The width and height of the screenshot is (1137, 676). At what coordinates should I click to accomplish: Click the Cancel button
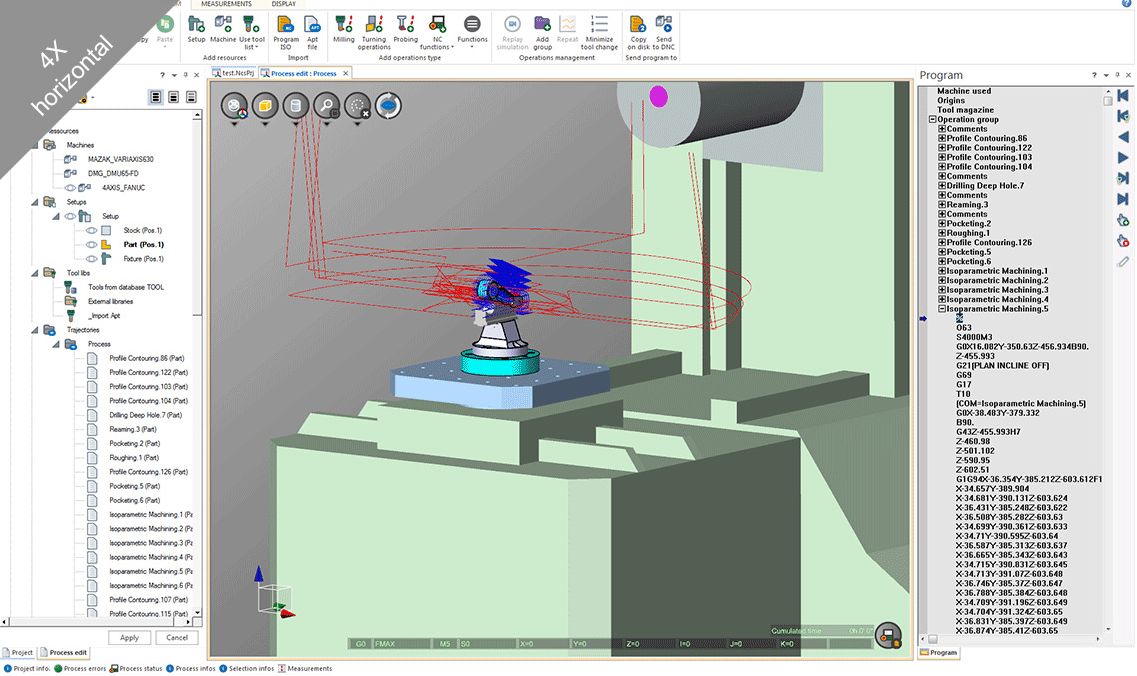pos(177,637)
